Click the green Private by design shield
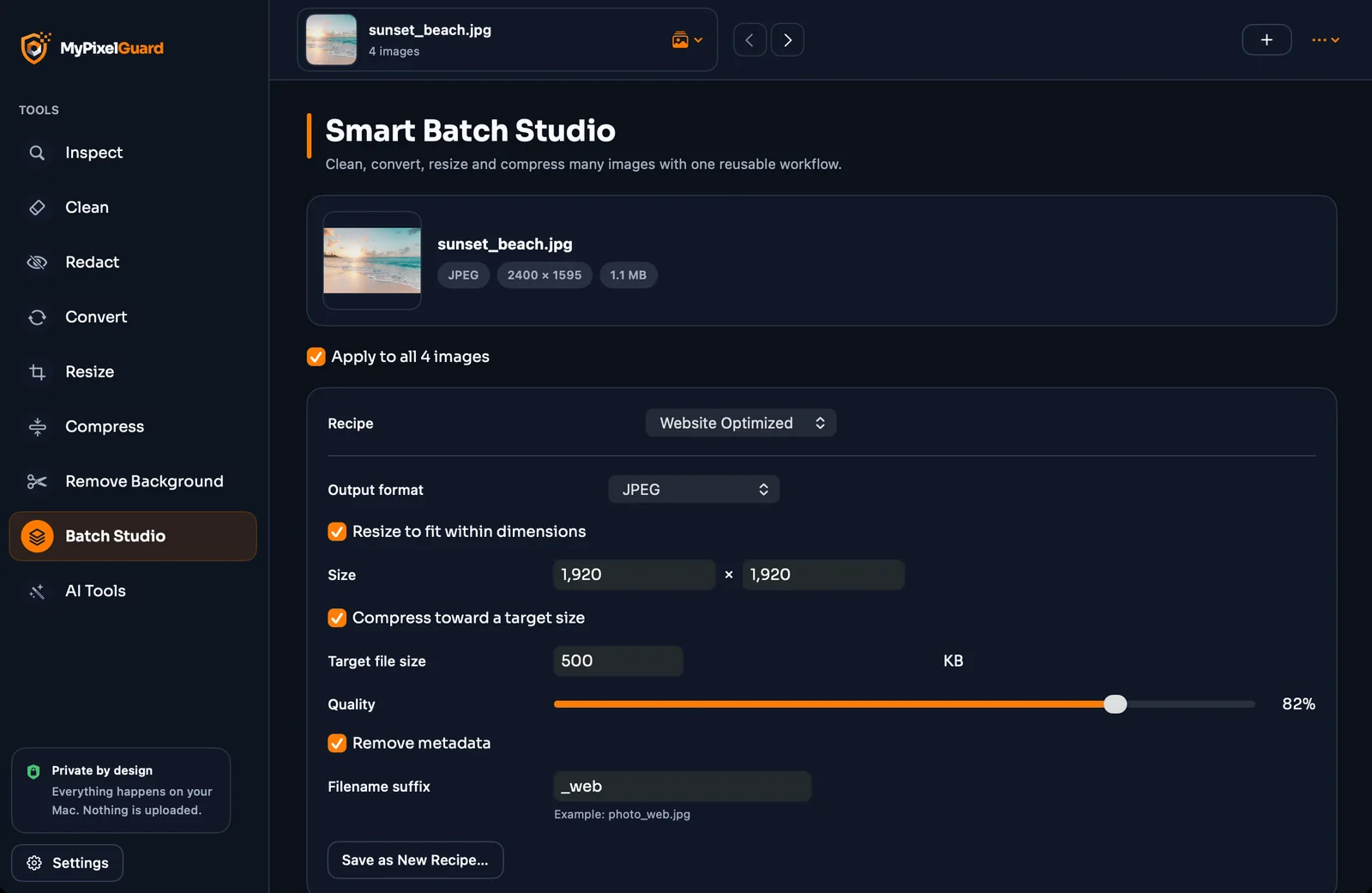 [33, 771]
